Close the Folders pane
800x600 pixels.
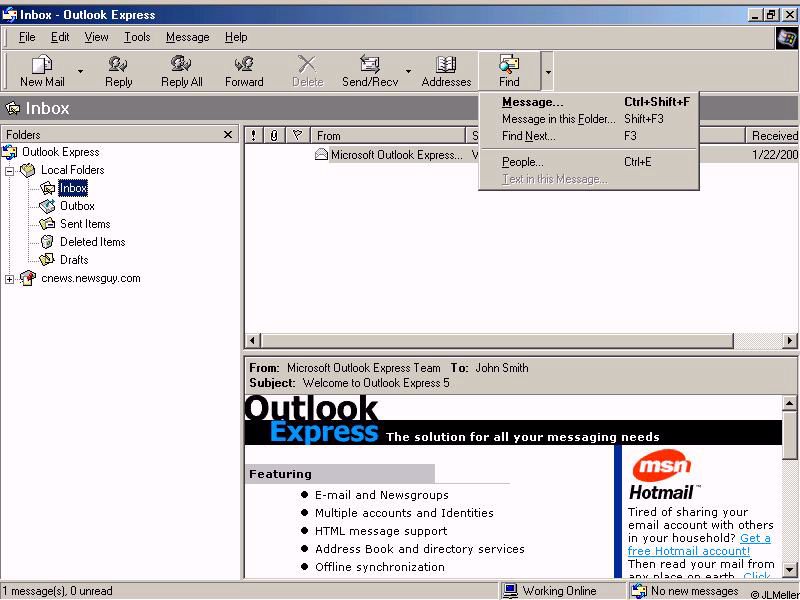[x=228, y=135]
